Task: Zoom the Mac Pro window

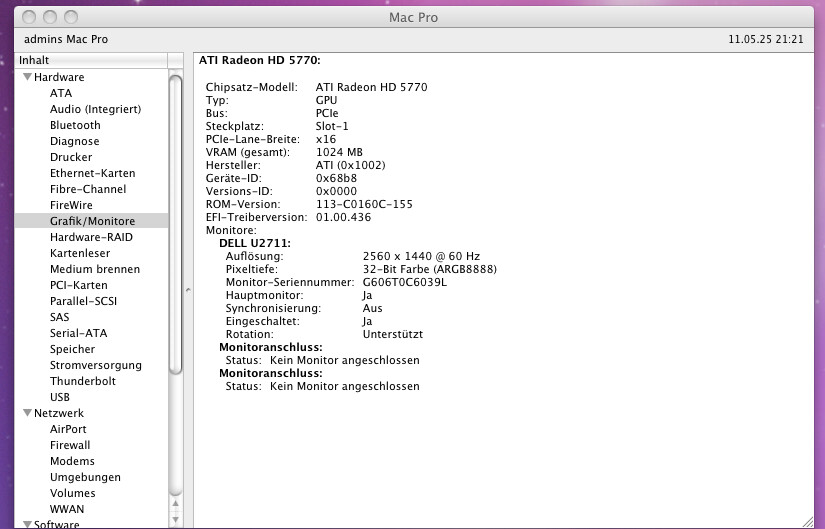Action: [71, 17]
